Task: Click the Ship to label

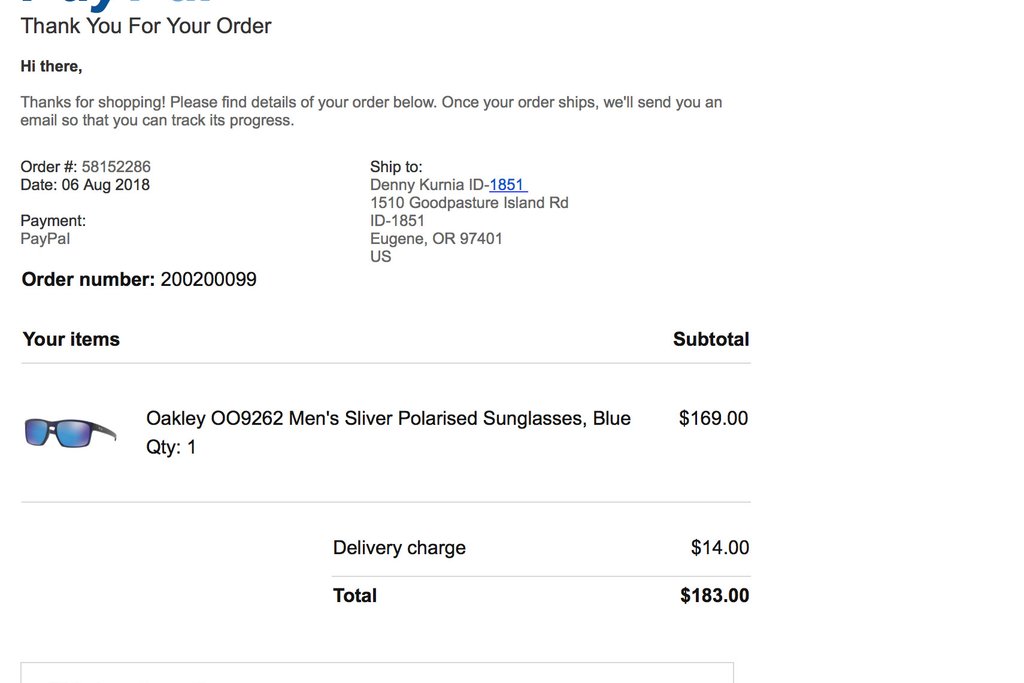Action: coord(396,167)
